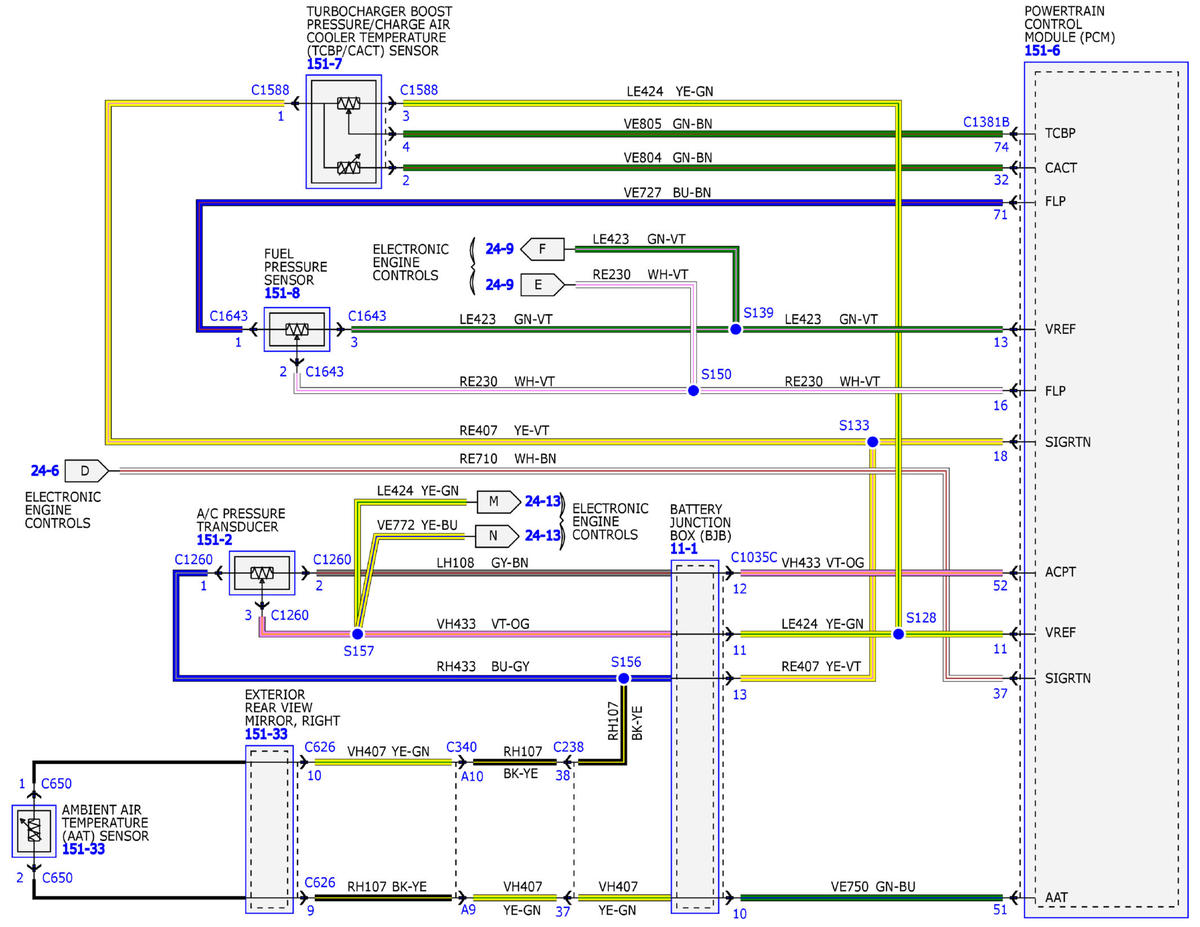Screen dimensions: 1200x927
Task: Click the S128 splice dot
Action: click(x=898, y=634)
